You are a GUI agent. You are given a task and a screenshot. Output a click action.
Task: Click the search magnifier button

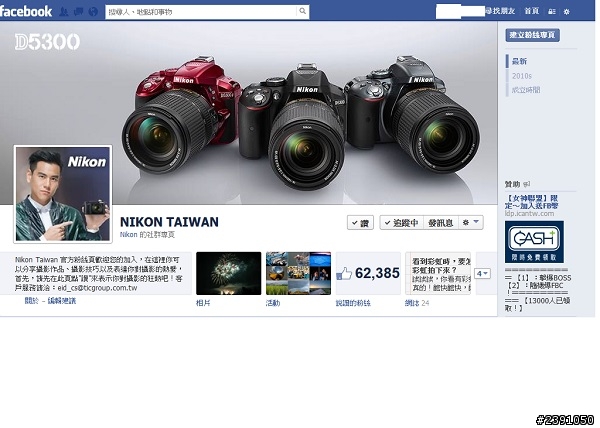[303, 11]
